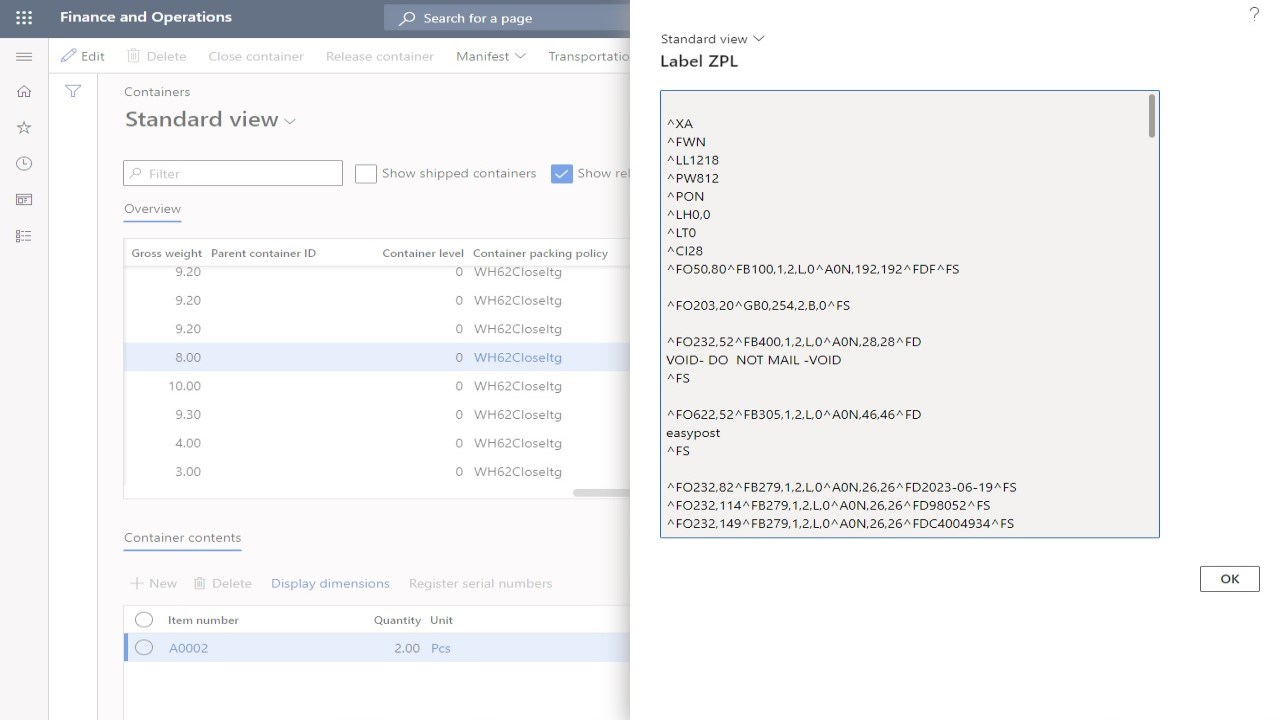Click Container packing policy column header

(x=540, y=253)
